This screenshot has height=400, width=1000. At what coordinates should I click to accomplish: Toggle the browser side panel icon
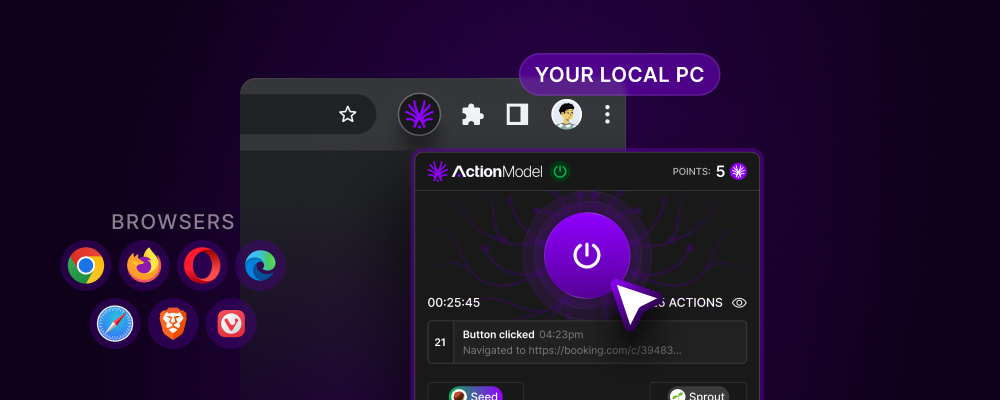[x=517, y=115]
